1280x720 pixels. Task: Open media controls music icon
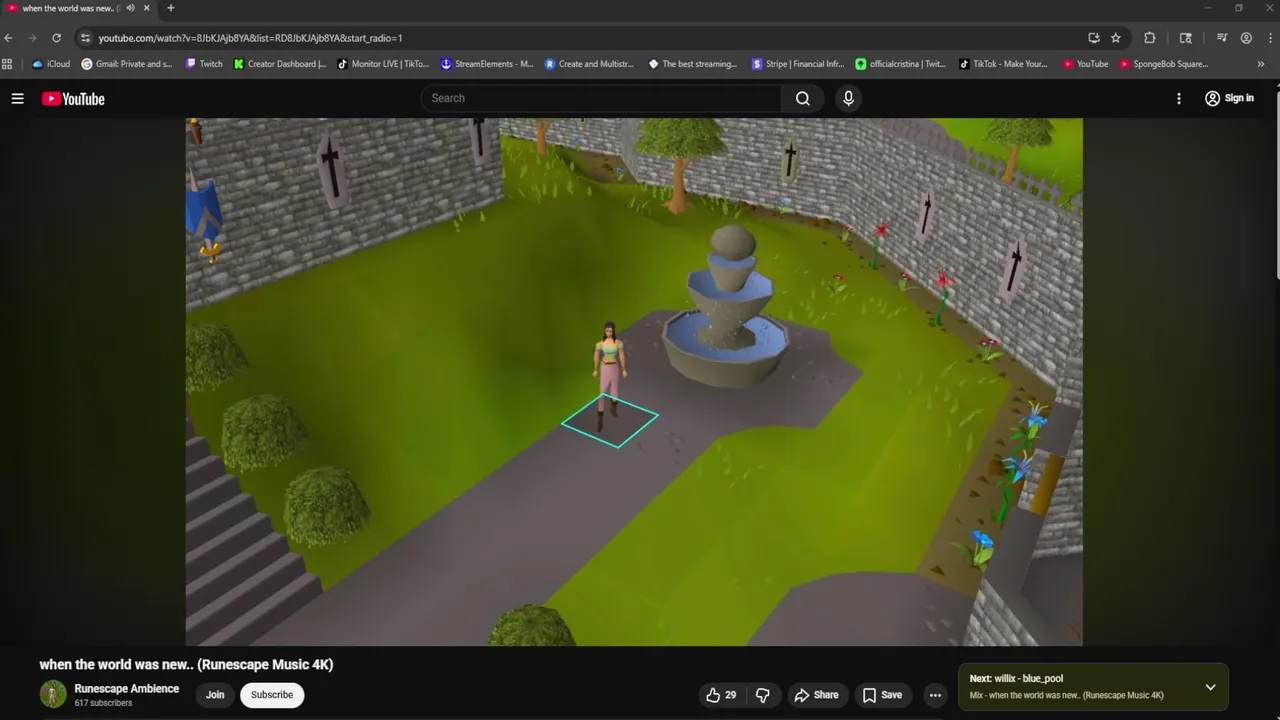click(x=1222, y=38)
